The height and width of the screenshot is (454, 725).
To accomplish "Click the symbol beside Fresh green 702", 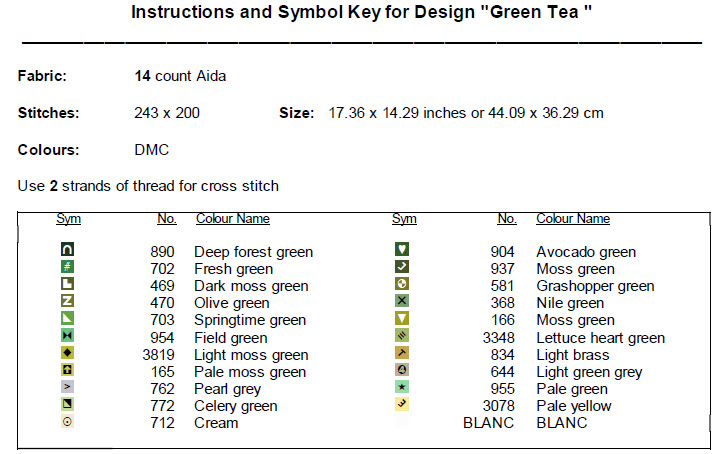I will tap(68, 267).
